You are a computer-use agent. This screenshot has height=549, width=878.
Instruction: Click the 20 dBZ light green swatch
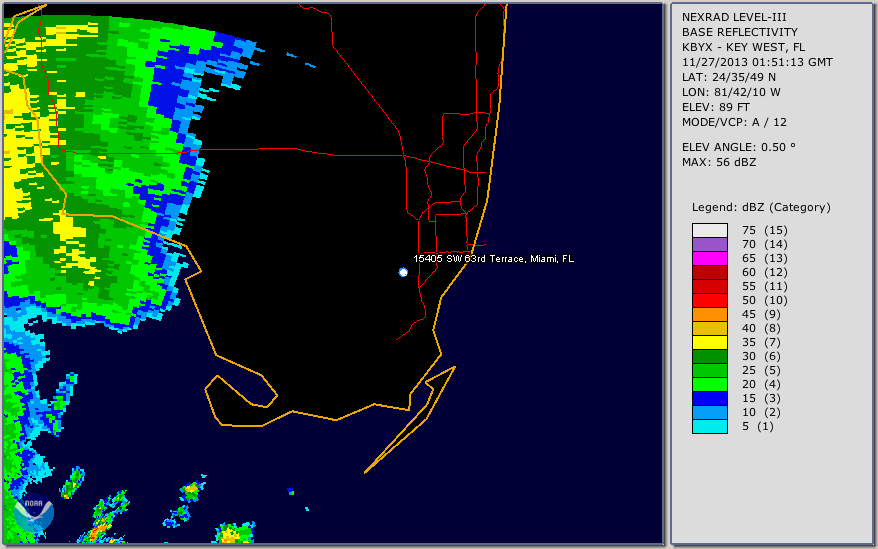(709, 384)
